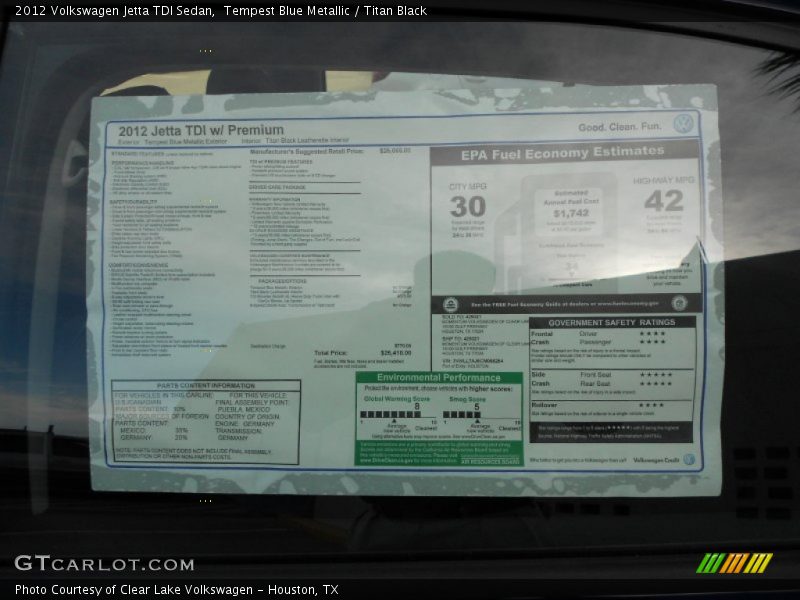
Task: Click the Total Price amount on the sticker
Action: [x=396, y=353]
